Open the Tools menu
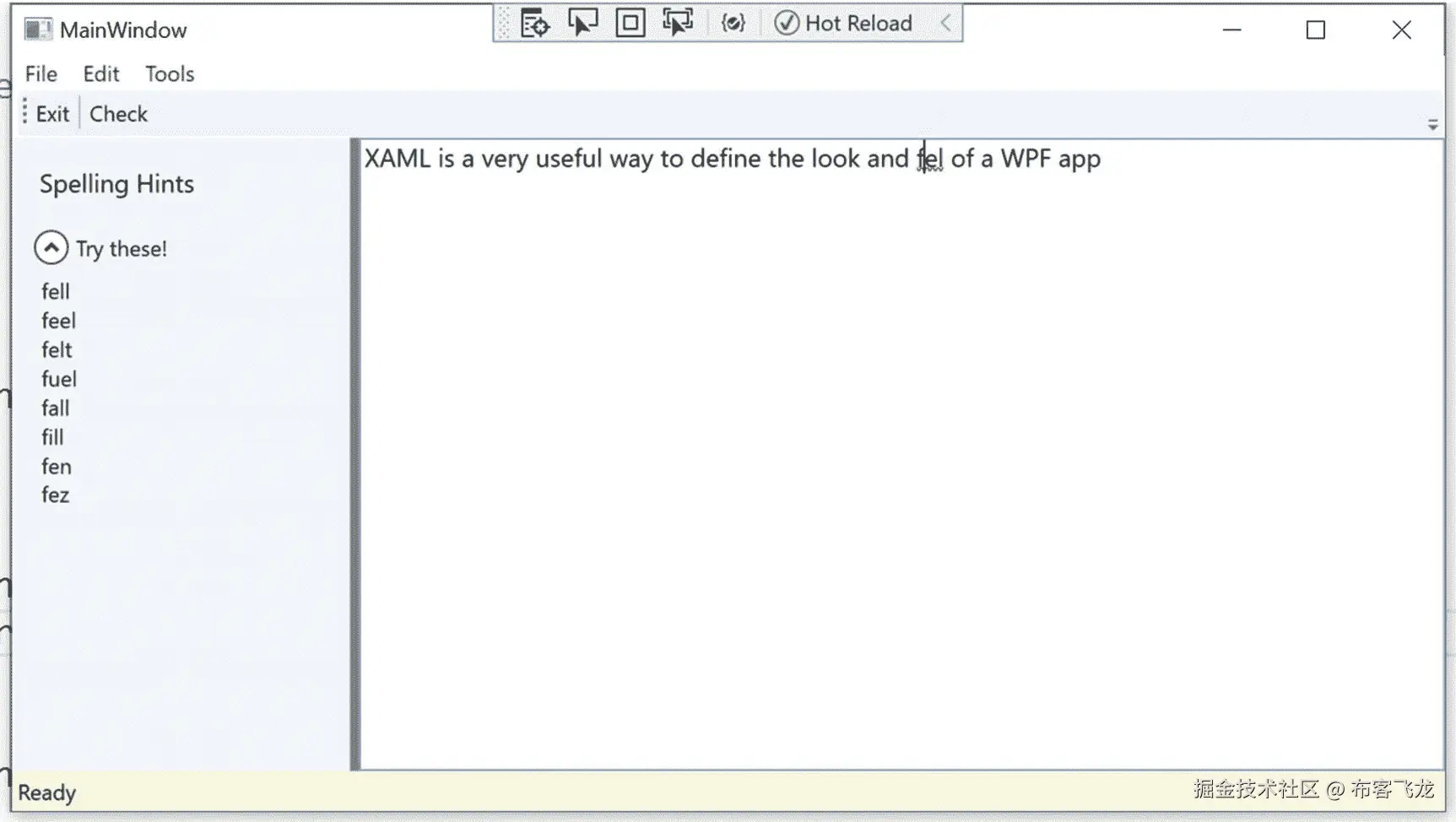The image size is (1456, 822). coord(170,74)
